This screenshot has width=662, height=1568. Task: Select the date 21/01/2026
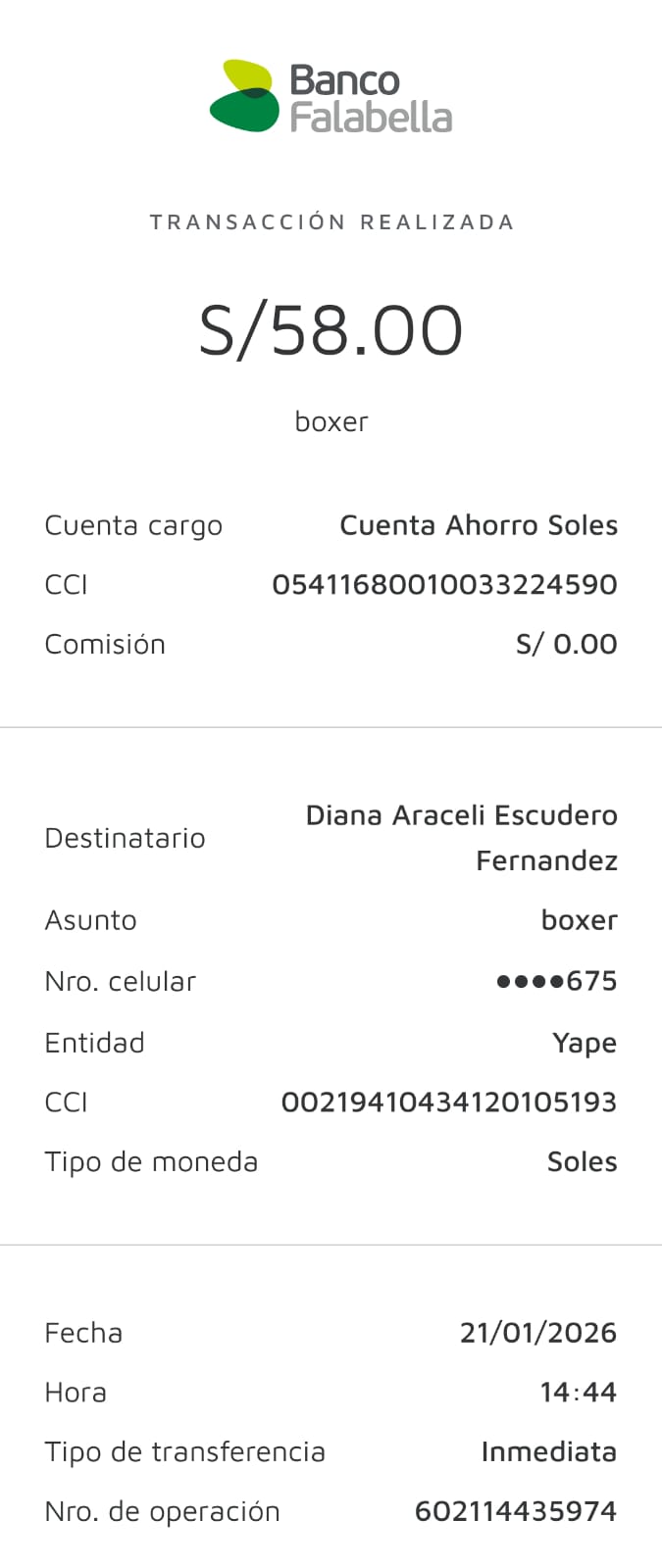pos(537,1333)
